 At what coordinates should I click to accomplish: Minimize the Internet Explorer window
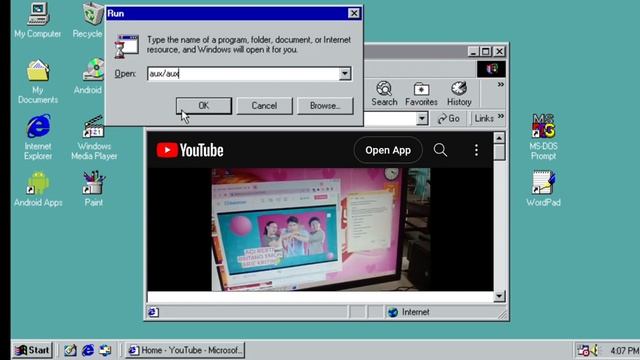(473, 51)
